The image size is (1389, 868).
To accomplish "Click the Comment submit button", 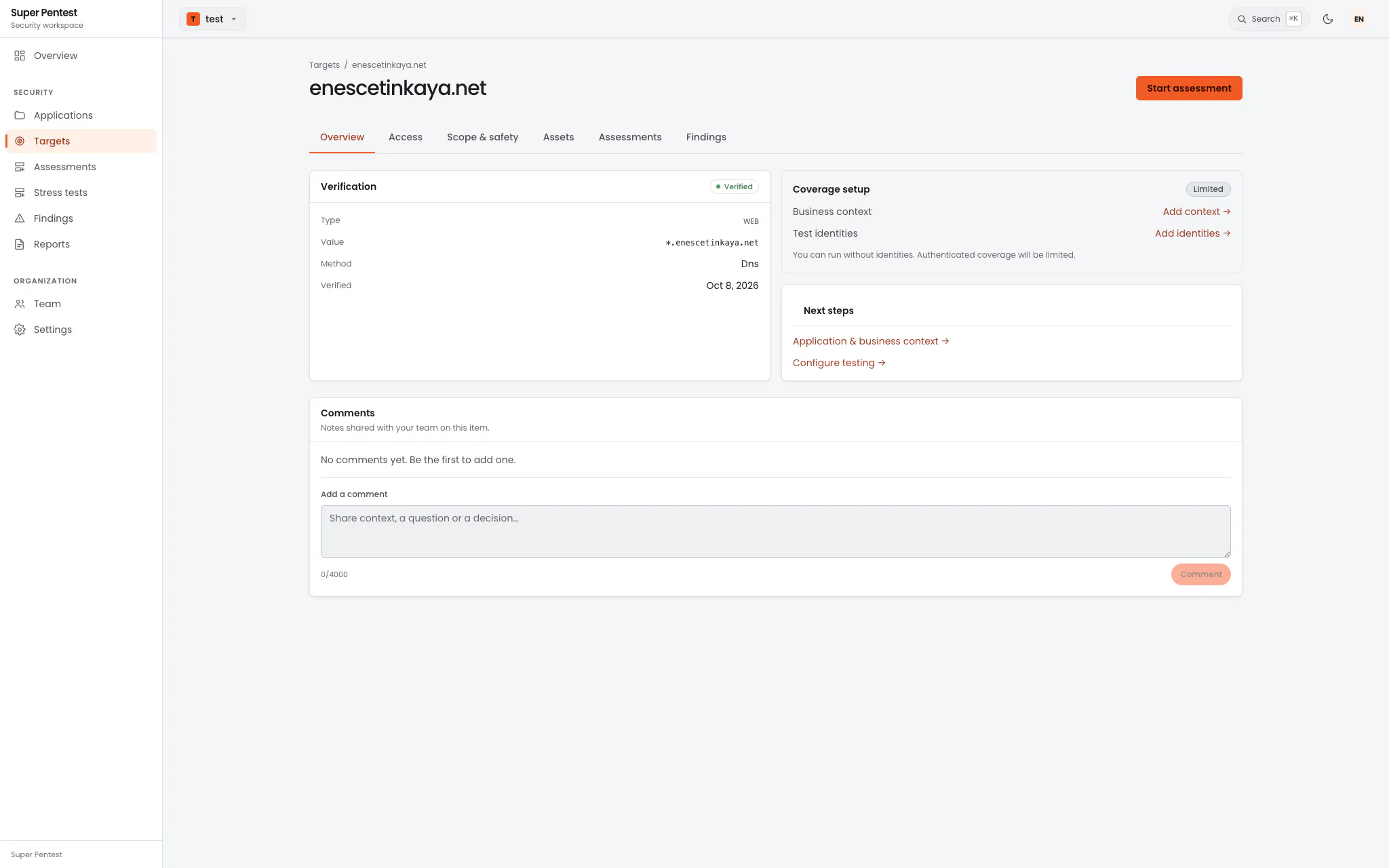I will click(1200, 574).
